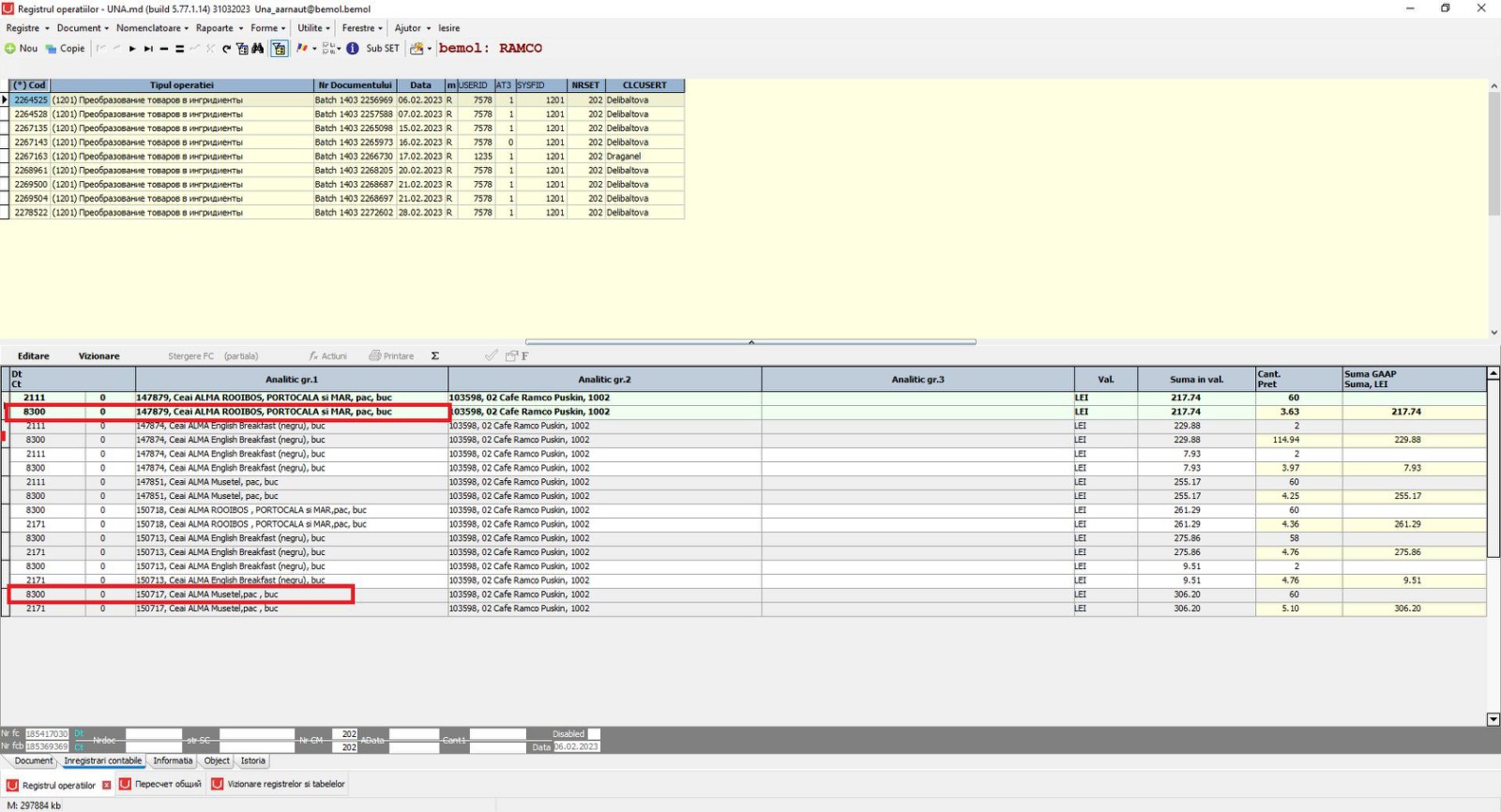The width and height of the screenshot is (1501, 812).
Task: Close Registrul operatiilor window tab
Action: point(106,786)
